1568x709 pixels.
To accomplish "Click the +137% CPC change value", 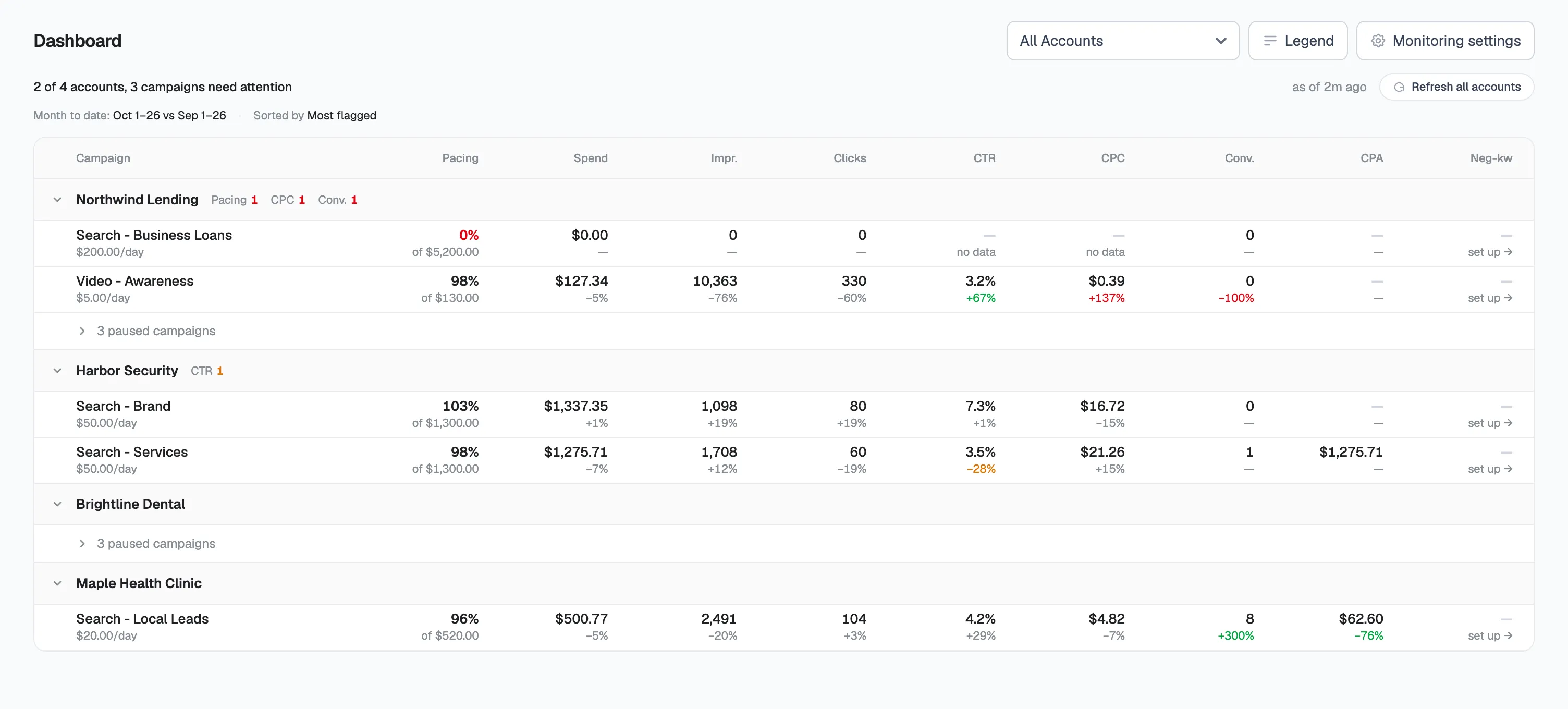I will tap(1106, 298).
